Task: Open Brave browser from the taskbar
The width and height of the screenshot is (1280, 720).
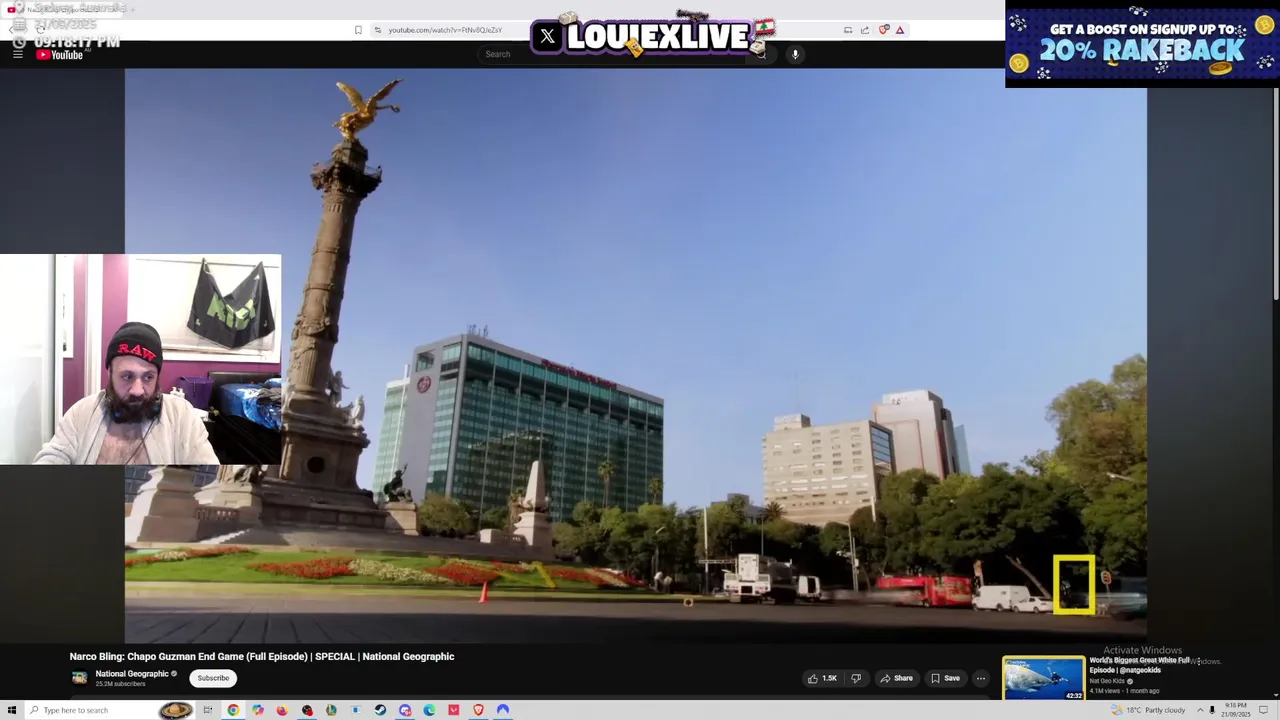Action: (478, 710)
